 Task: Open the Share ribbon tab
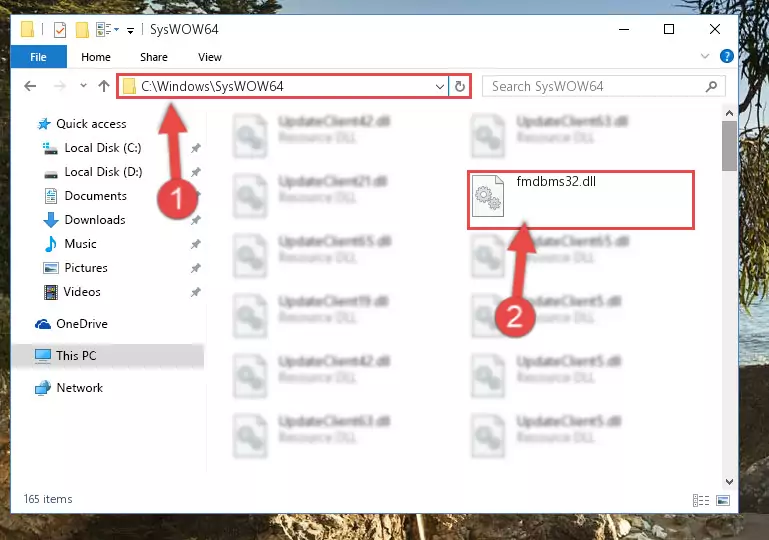pyautogui.click(x=154, y=57)
